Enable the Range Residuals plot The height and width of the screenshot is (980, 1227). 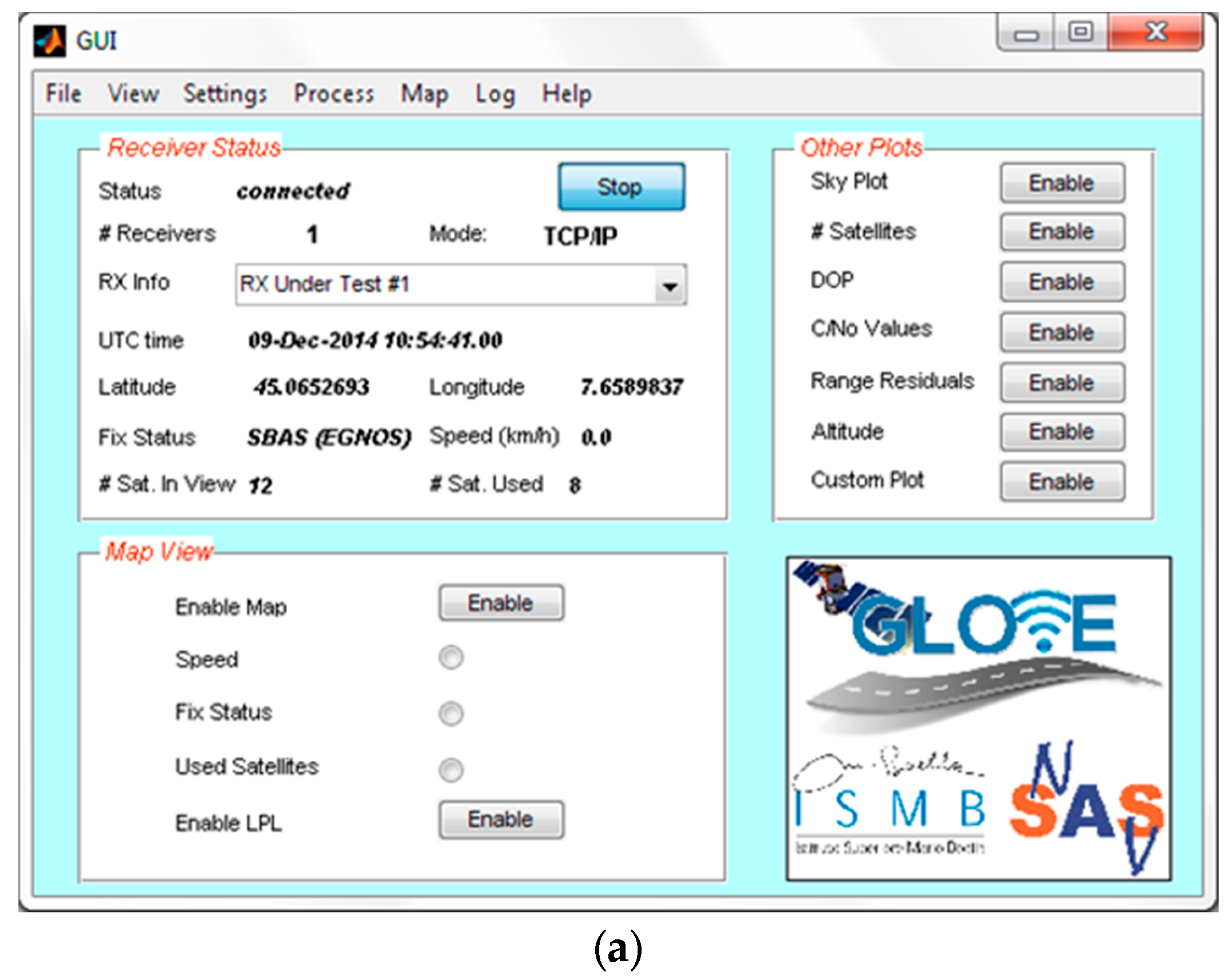coord(1061,382)
